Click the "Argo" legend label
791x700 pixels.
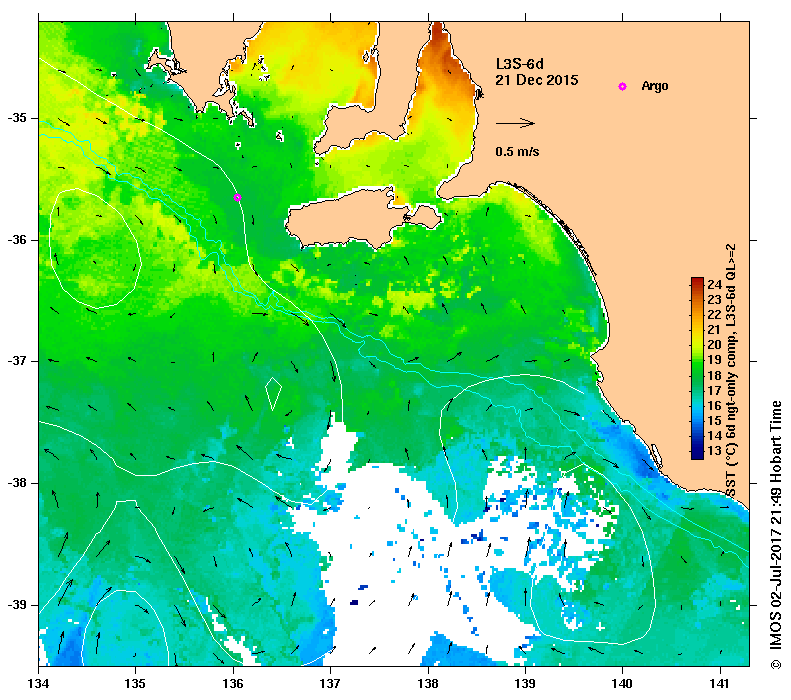point(655,86)
